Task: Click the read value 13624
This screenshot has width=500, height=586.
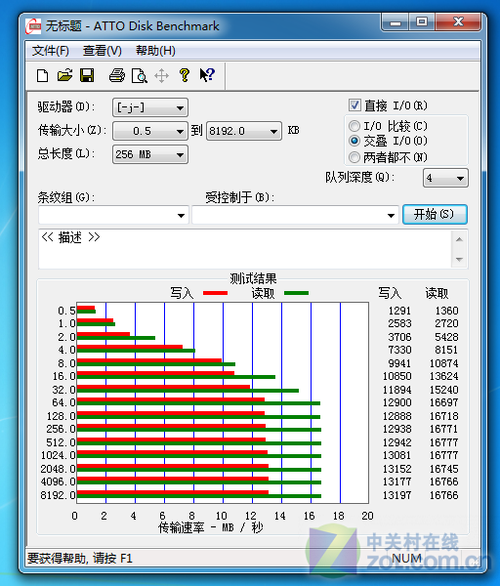Action: coord(444,376)
